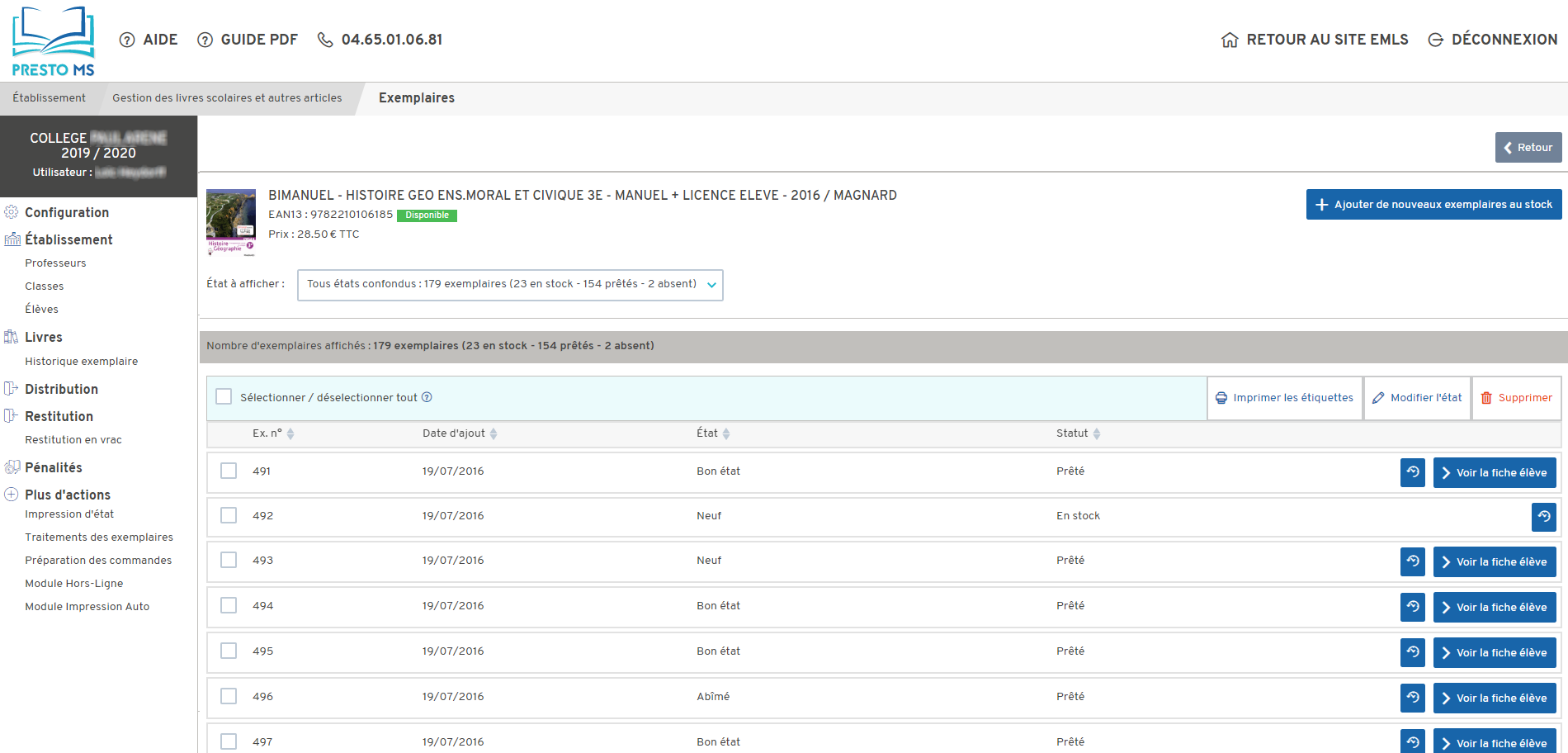Image resolution: width=1568 pixels, height=753 pixels.
Task: Open the État à afficher dropdown
Action: [510, 285]
